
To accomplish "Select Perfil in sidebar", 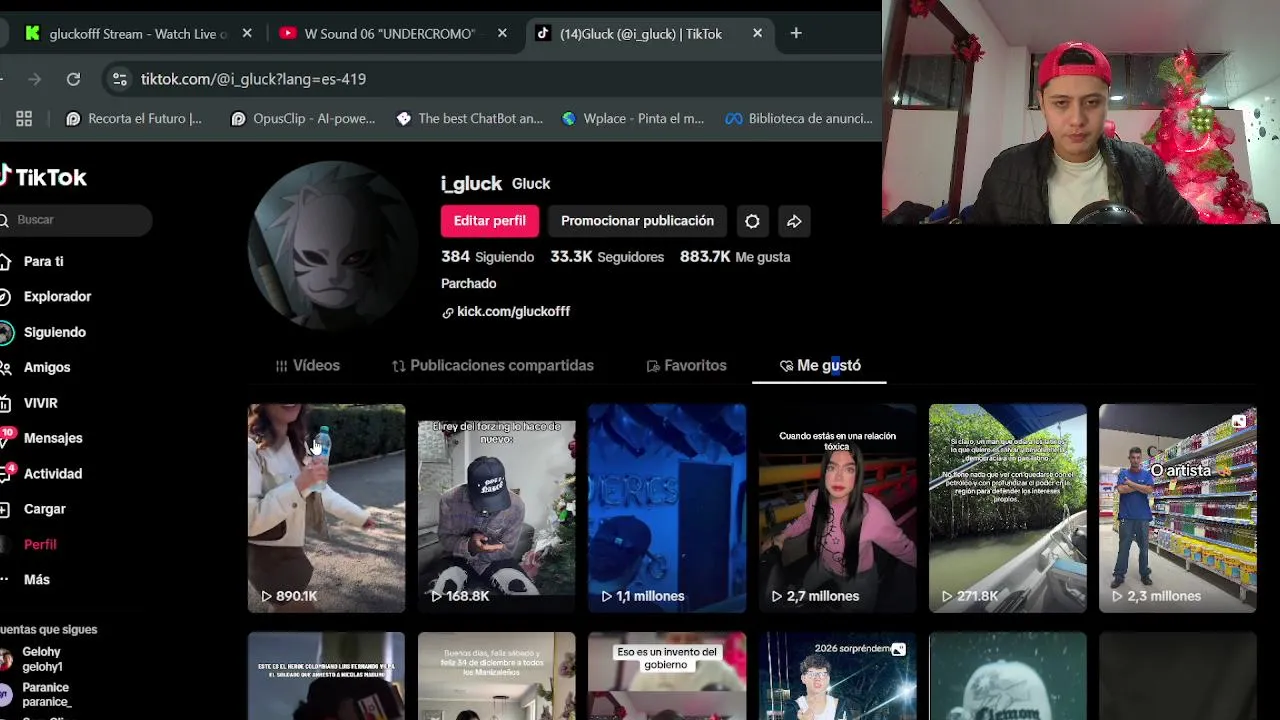I will coord(40,544).
